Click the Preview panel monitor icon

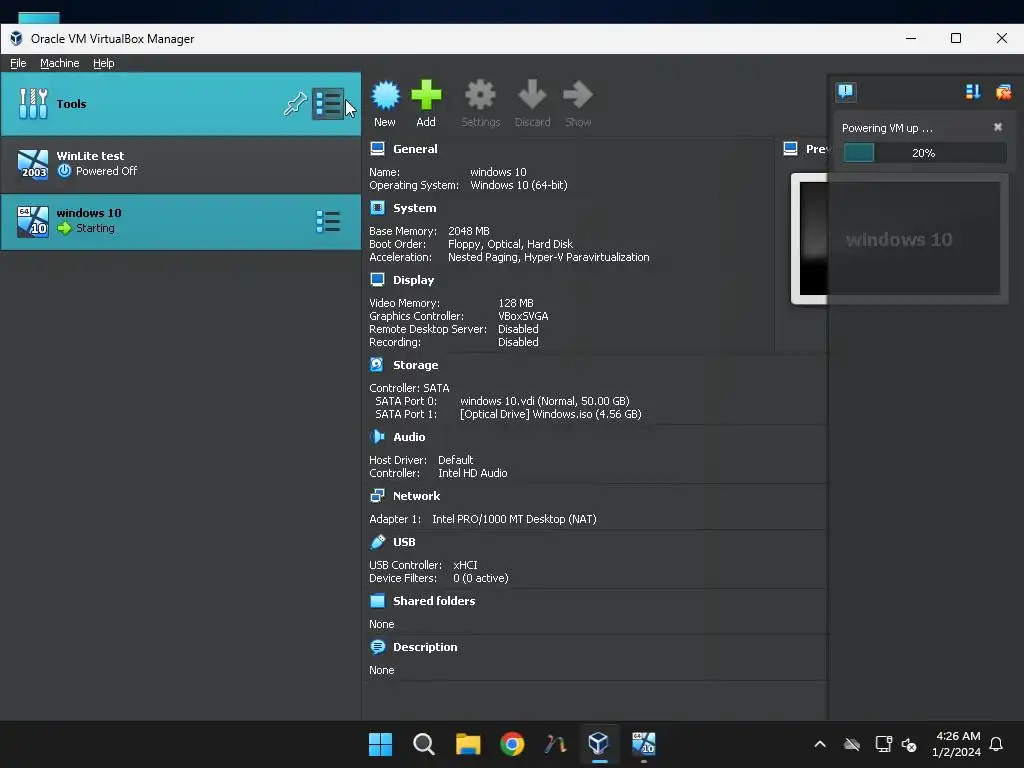pyautogui.click(x=790, y=149)
